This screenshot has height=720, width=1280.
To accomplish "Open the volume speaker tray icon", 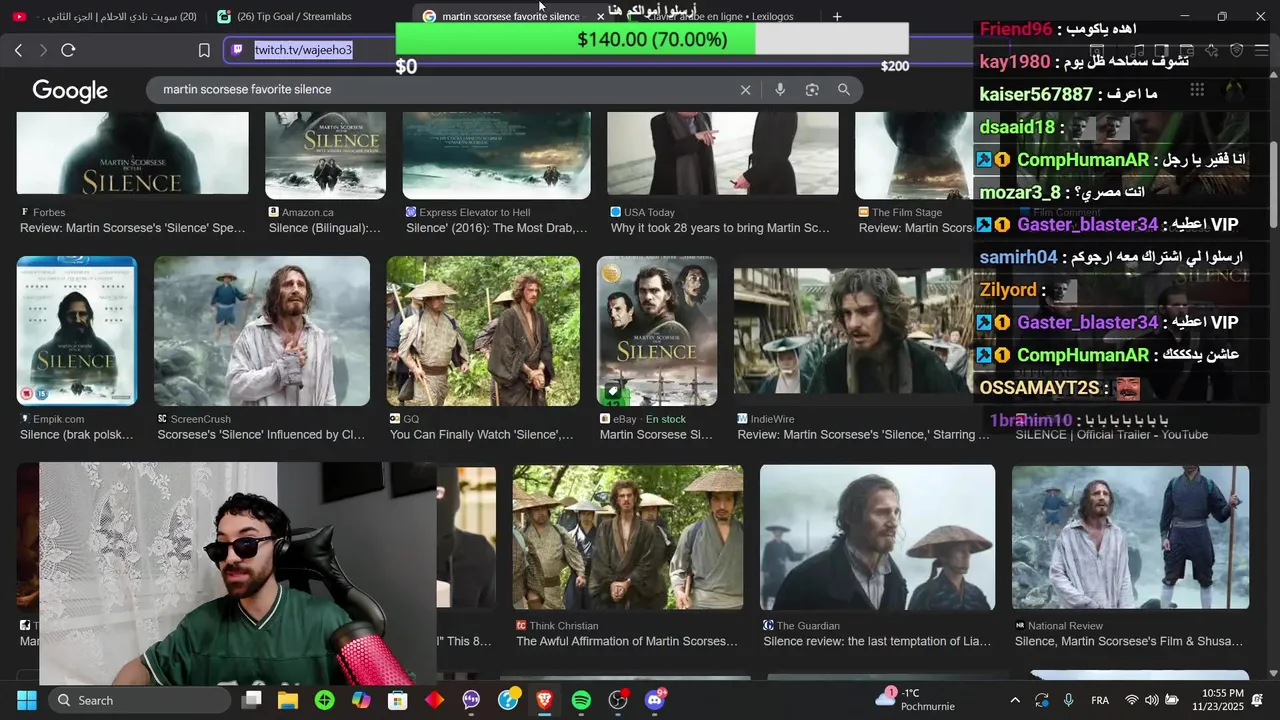I will tap(1152, 700).
